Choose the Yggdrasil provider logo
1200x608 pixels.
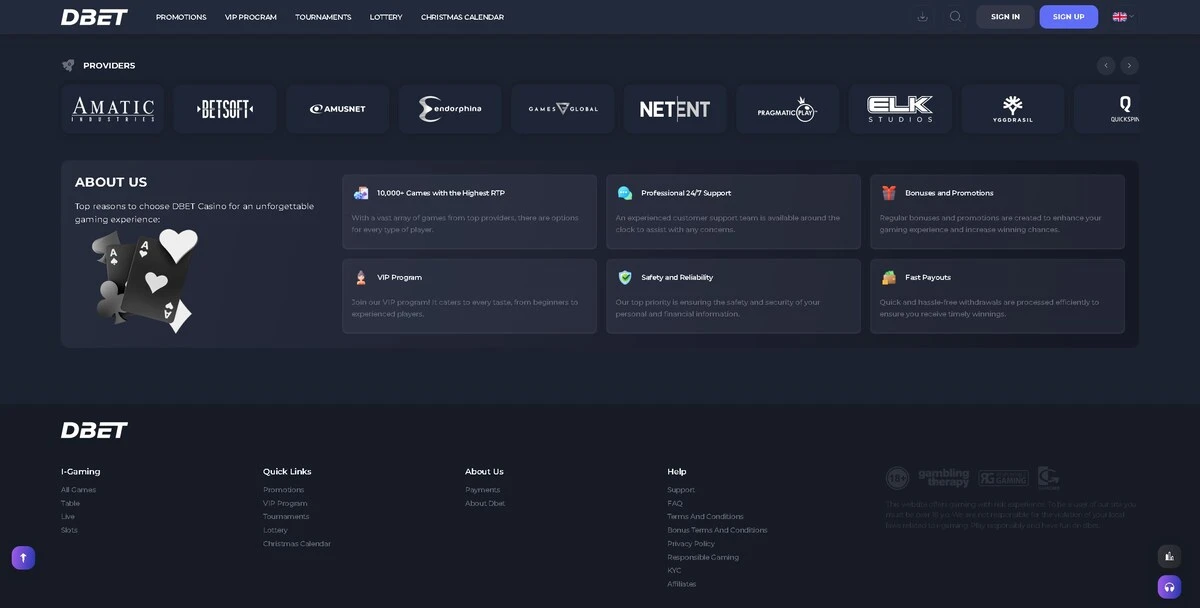click(1013, 109)
